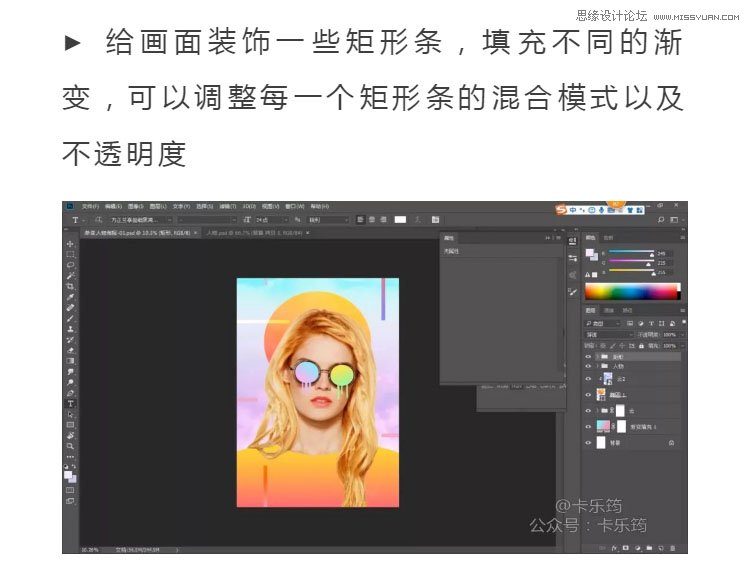The image size is (750, 577).
Task: Click the delete layer trash icon
Action: pyautogui.click(x=673, y=548)
